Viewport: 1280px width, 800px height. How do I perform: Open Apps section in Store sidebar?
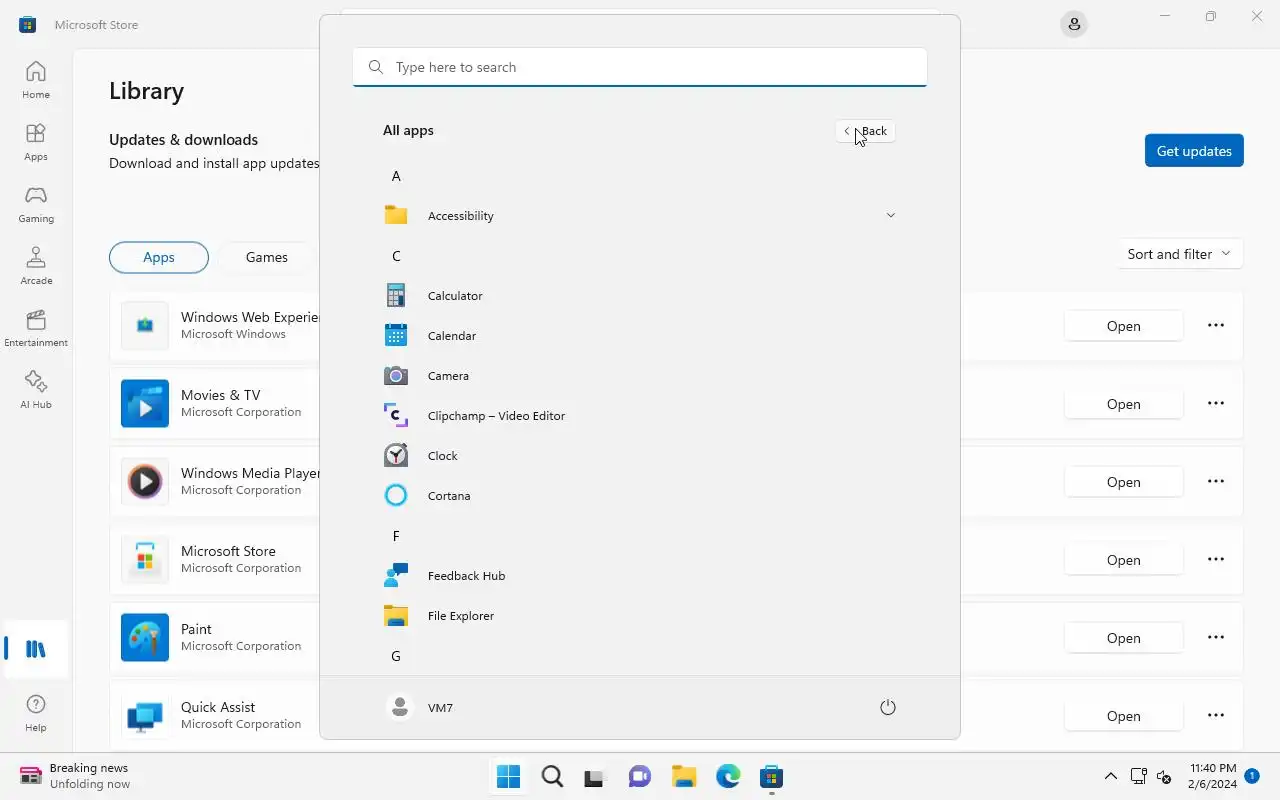[x=36, y=142]
